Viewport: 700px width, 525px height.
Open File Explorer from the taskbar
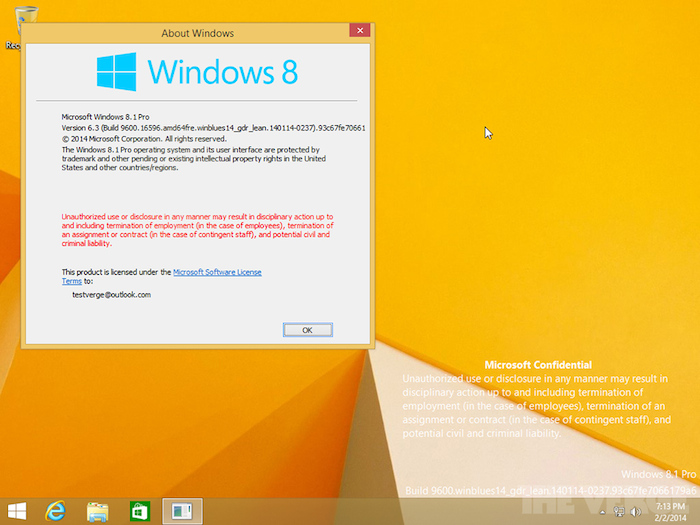[x=98, y=511]
